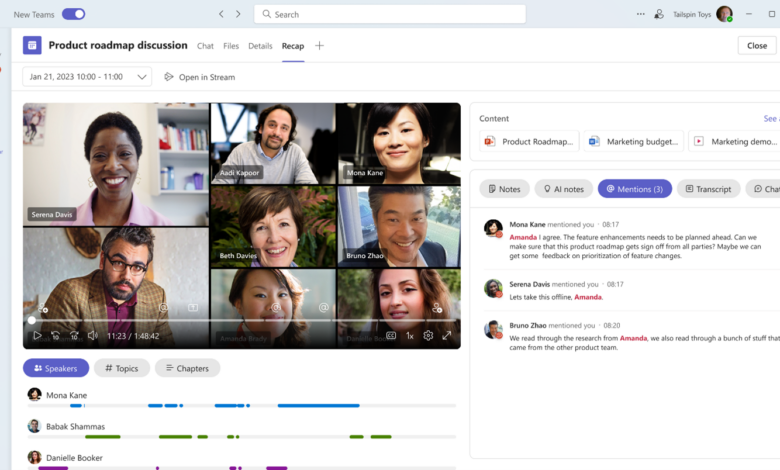This screenshot has width=780, height=470.
Task: Click Aadi Kapoor video tile
Action: pyautogui.click(x=273, y=144)
